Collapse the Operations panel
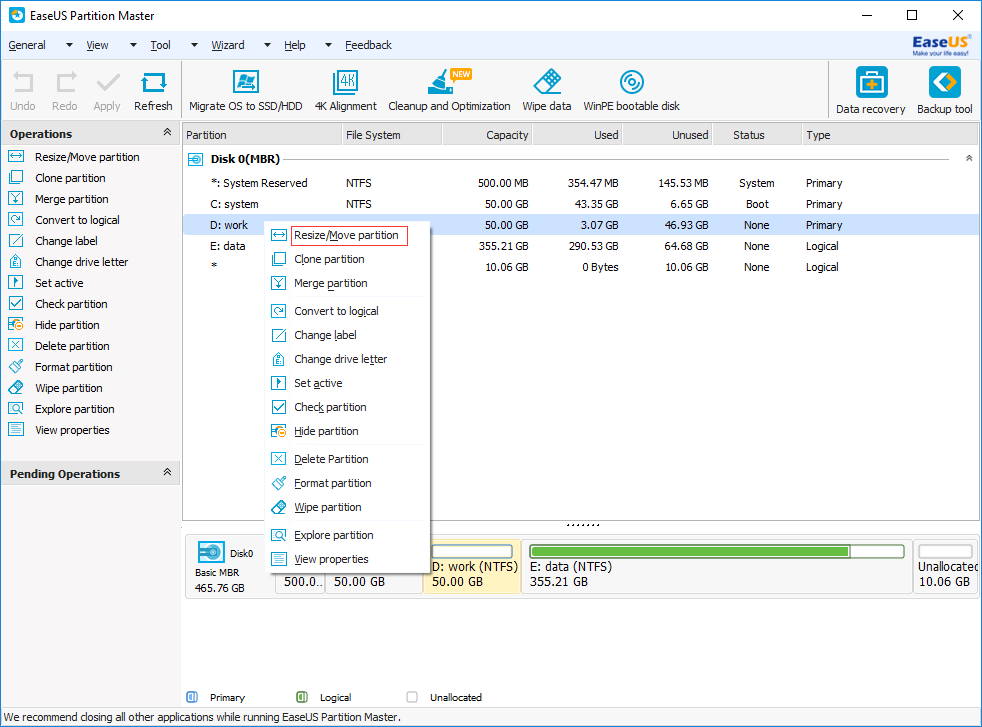 [167, 132]
